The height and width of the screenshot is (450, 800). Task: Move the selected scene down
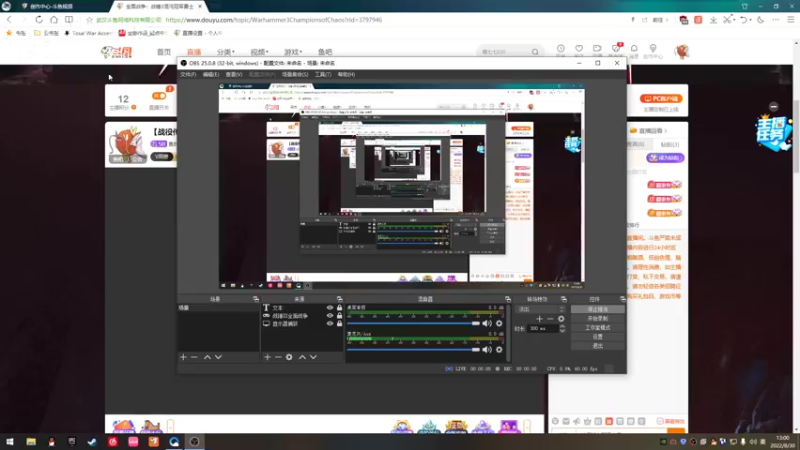pos(218,357)
